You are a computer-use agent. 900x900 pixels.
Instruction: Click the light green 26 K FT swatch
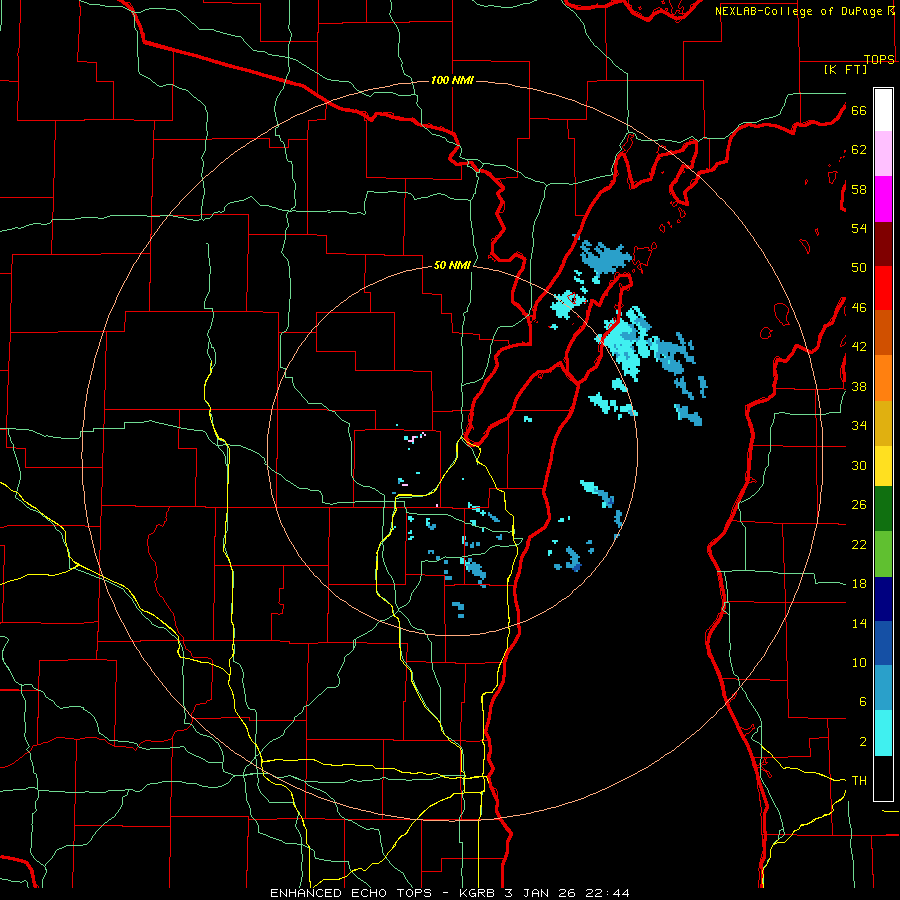tap(883, 554)
